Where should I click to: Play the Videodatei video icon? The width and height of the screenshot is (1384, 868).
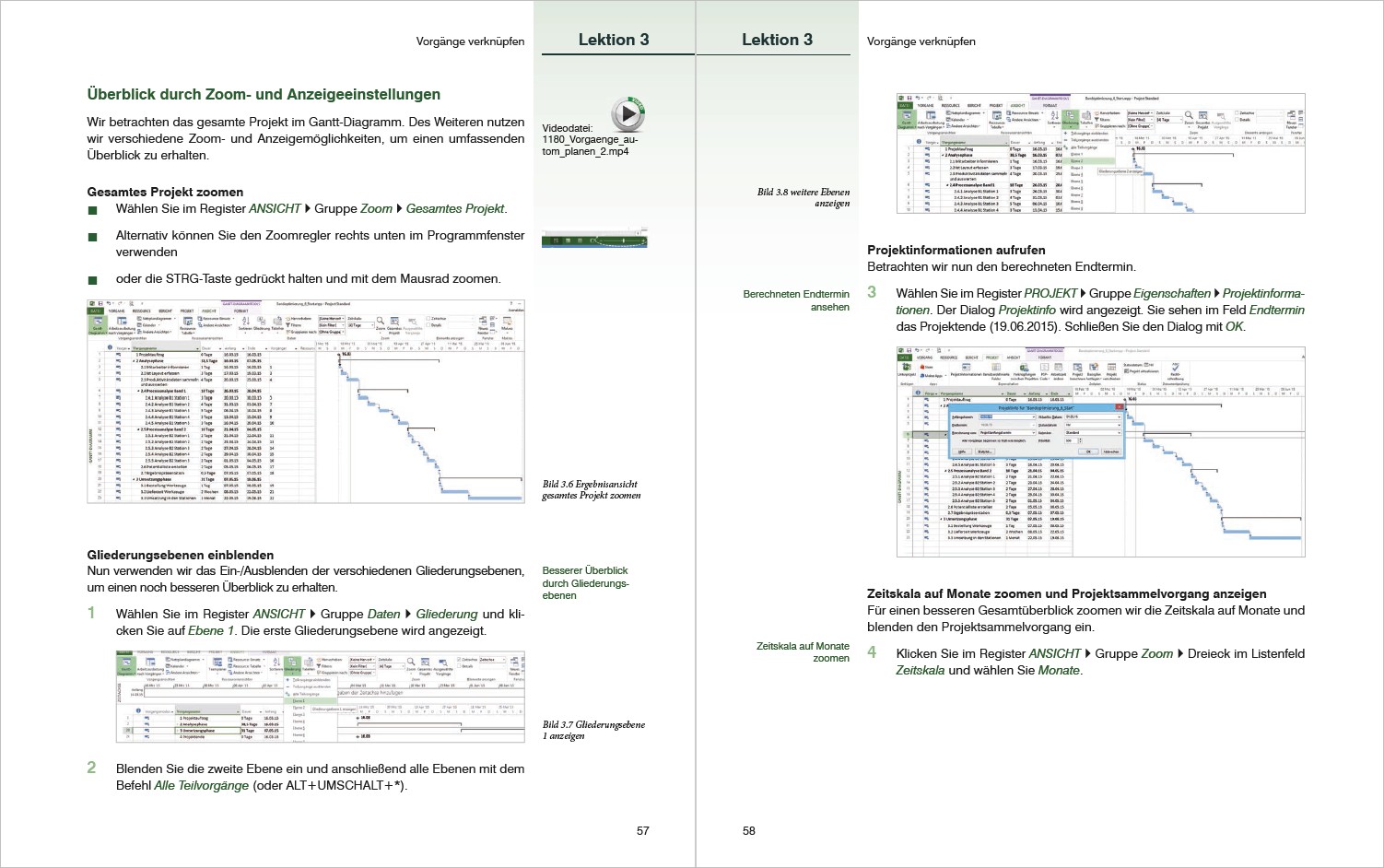pos(627,114)
